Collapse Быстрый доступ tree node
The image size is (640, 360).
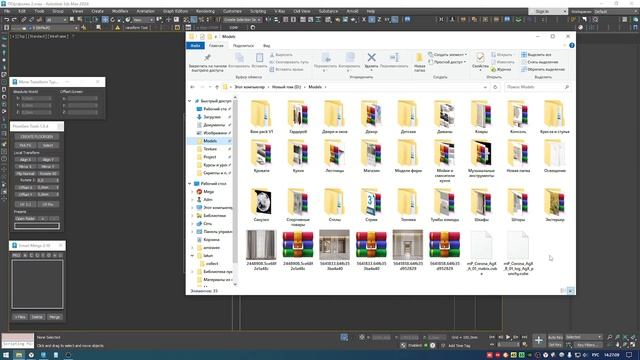189,101
